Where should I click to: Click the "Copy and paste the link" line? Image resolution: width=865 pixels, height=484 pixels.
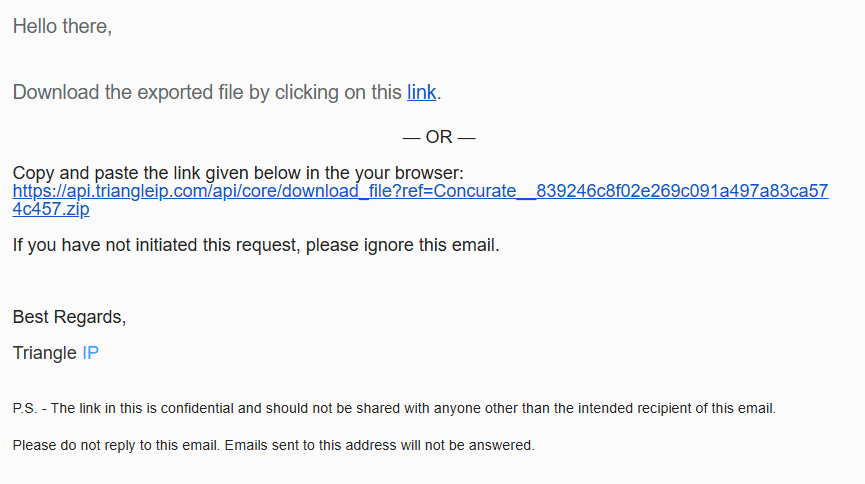point(238,173)
